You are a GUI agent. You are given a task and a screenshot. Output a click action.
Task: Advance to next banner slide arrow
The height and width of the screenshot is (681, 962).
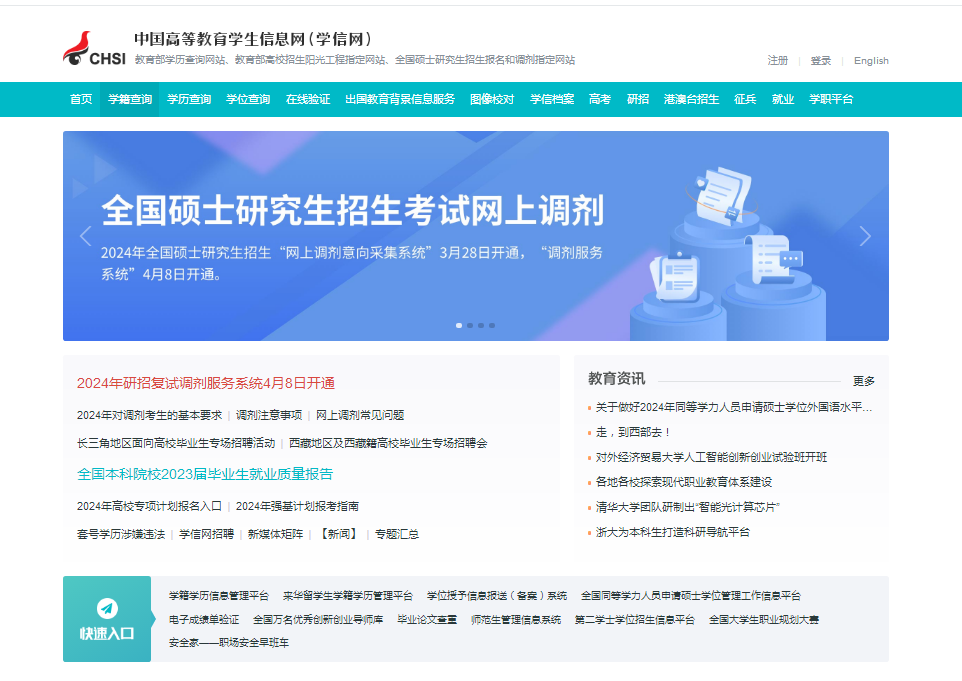865,236
